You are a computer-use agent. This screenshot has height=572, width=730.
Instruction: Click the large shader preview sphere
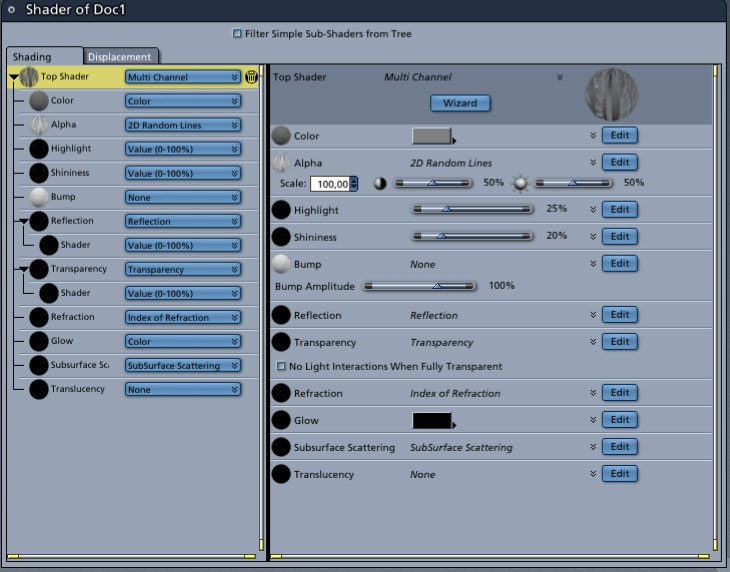[x=611, y=94]
